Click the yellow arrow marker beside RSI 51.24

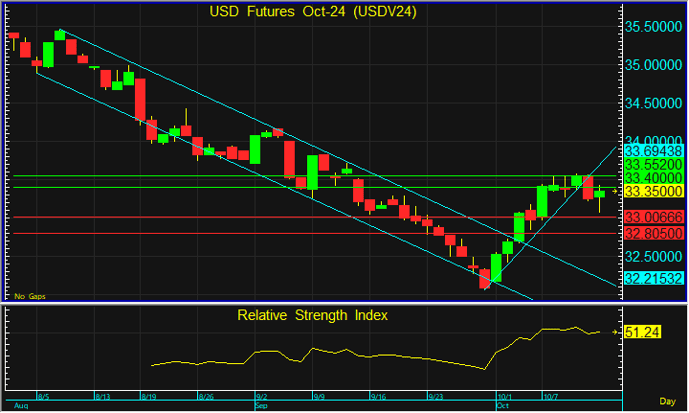pos(616,331)
